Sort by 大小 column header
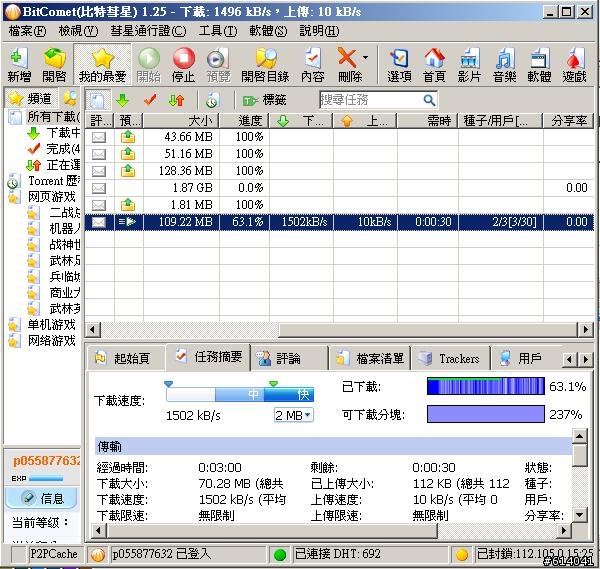 tap(181, 121)
